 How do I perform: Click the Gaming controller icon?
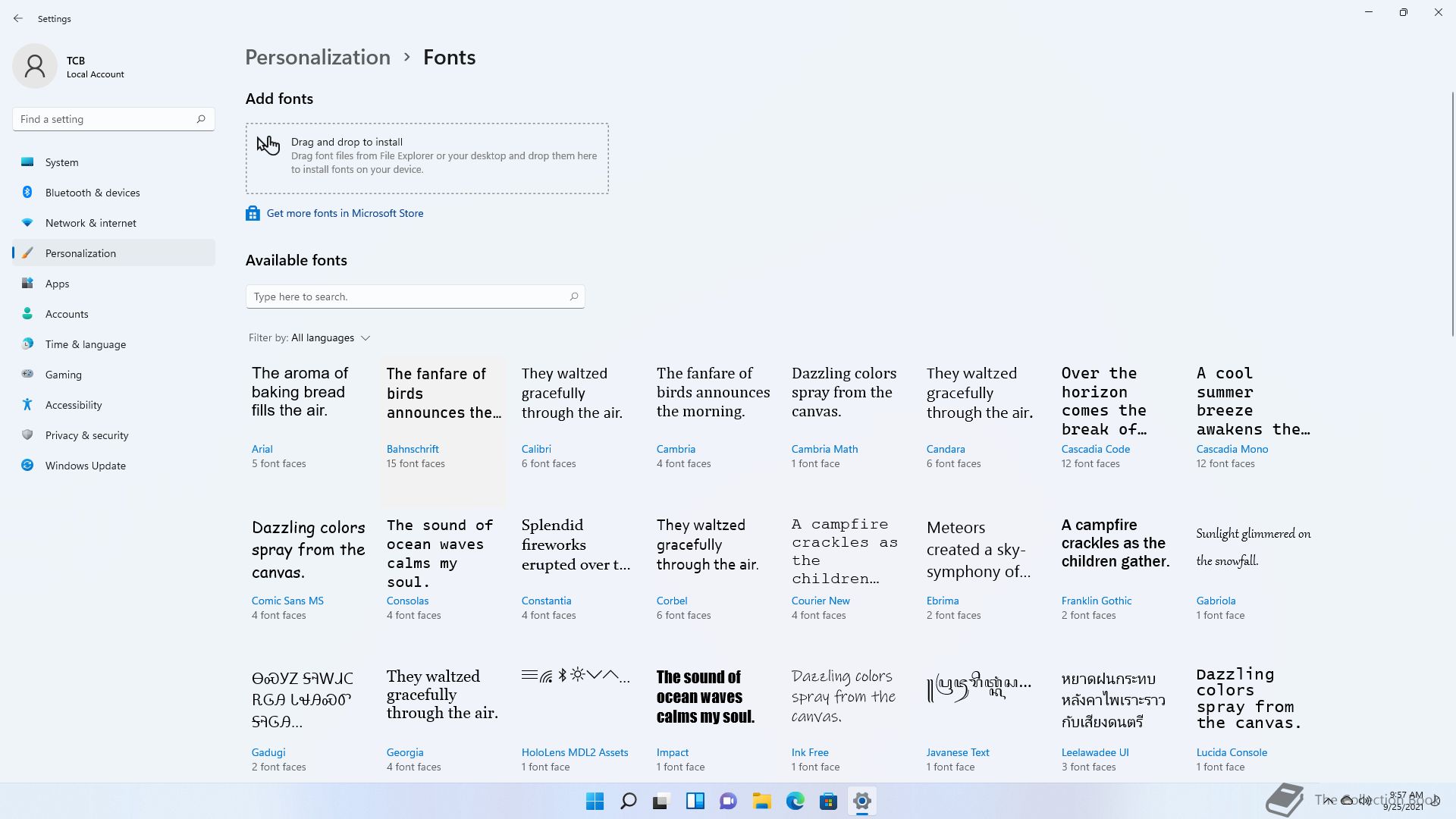click(x=27, y=374)
